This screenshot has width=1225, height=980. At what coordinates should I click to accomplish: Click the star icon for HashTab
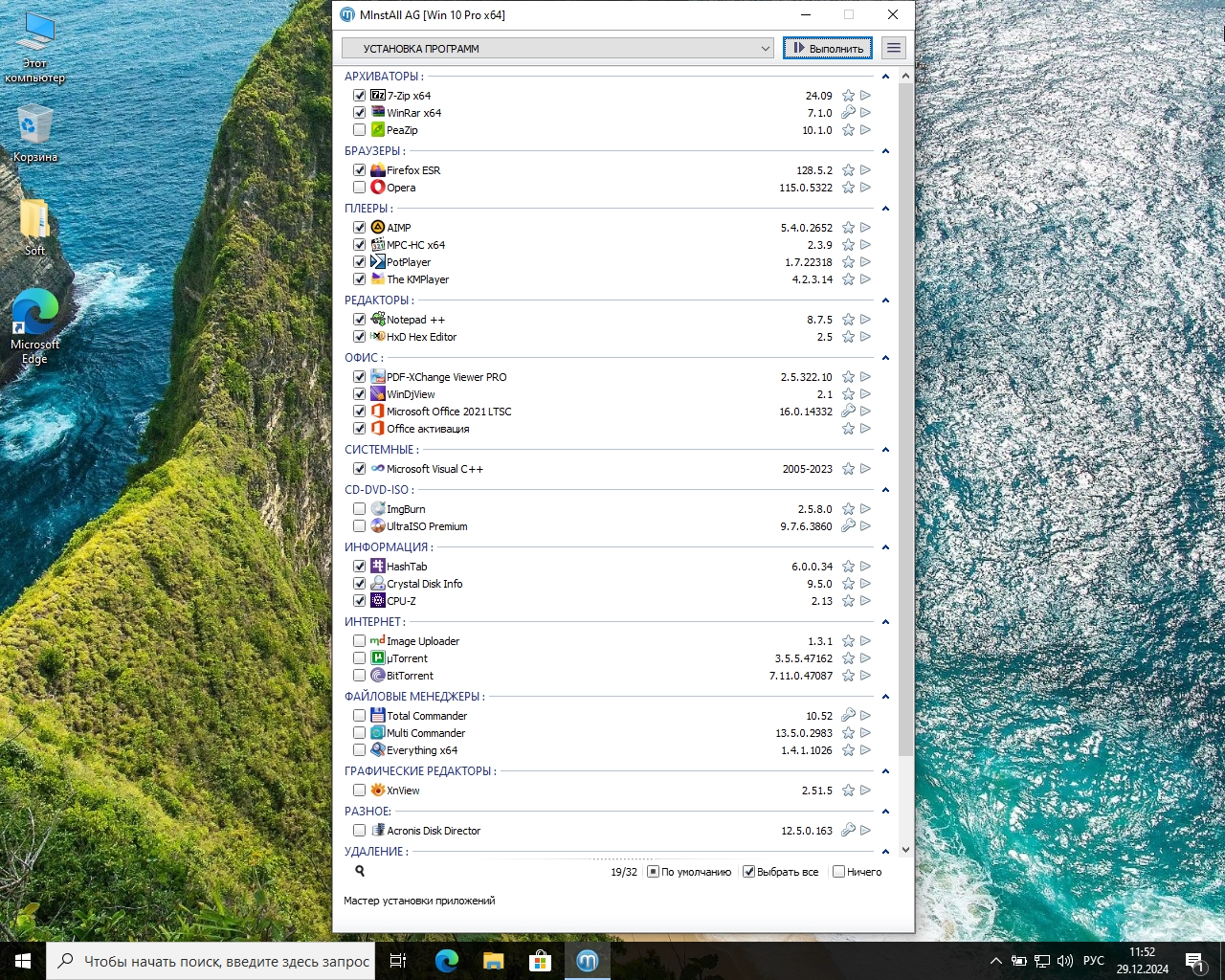point(848,567)
